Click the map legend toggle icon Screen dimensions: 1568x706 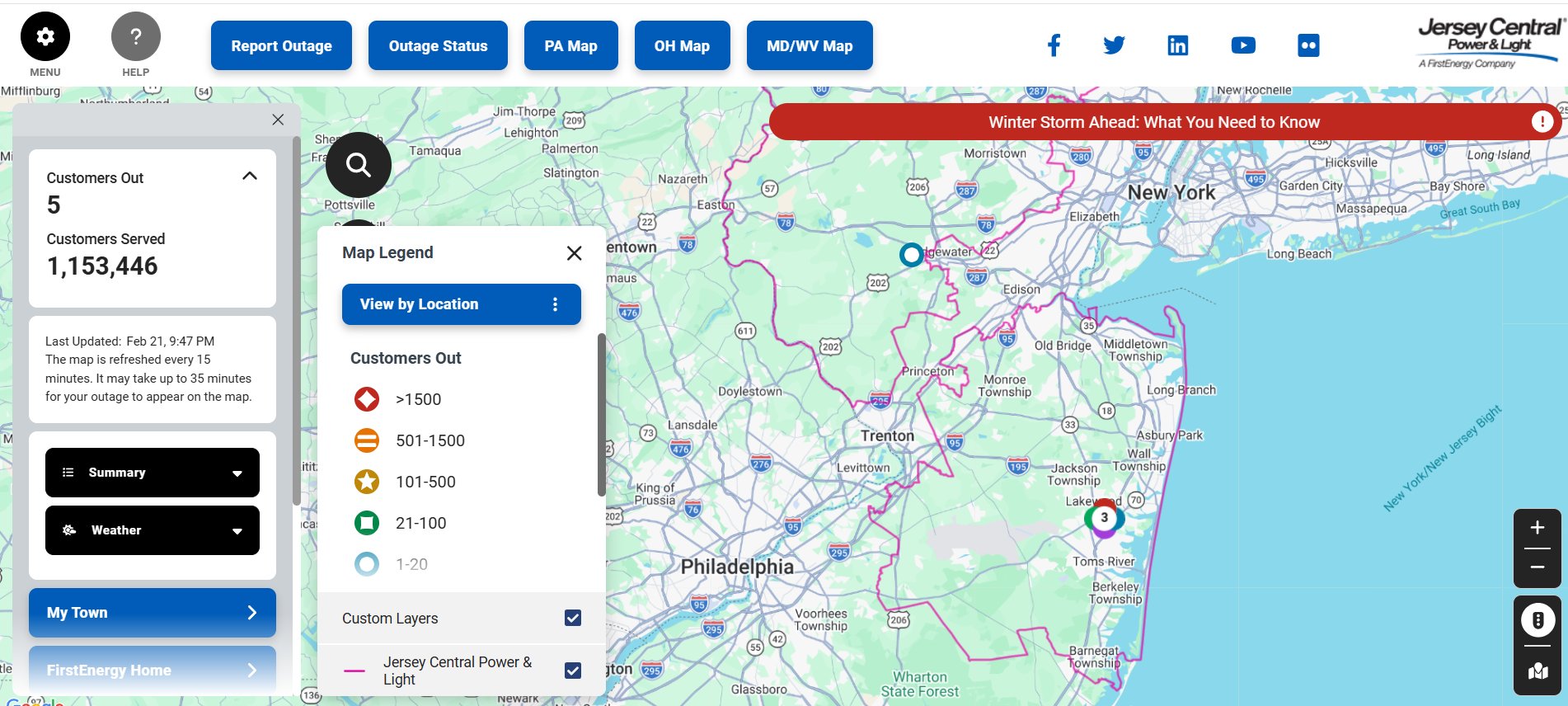point(1537,620)
